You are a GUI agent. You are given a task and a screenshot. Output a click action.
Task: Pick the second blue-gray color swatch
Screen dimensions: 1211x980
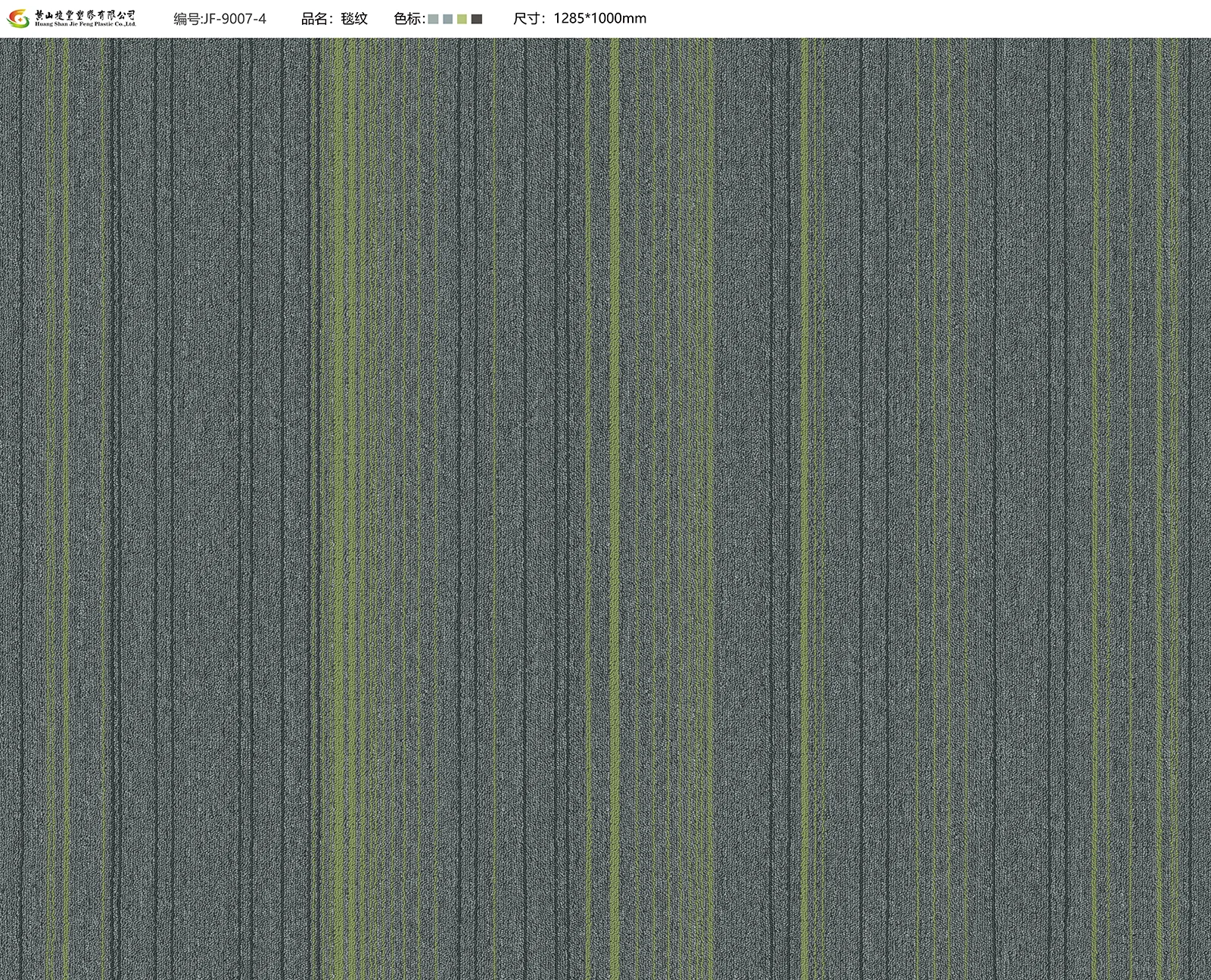[448, 19]
